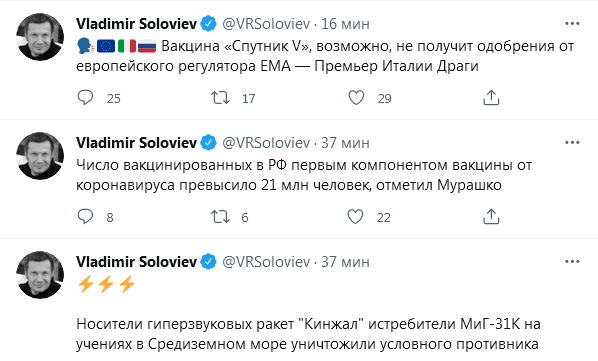Open more options on the MiG-31K tweet

click(572, 262)
